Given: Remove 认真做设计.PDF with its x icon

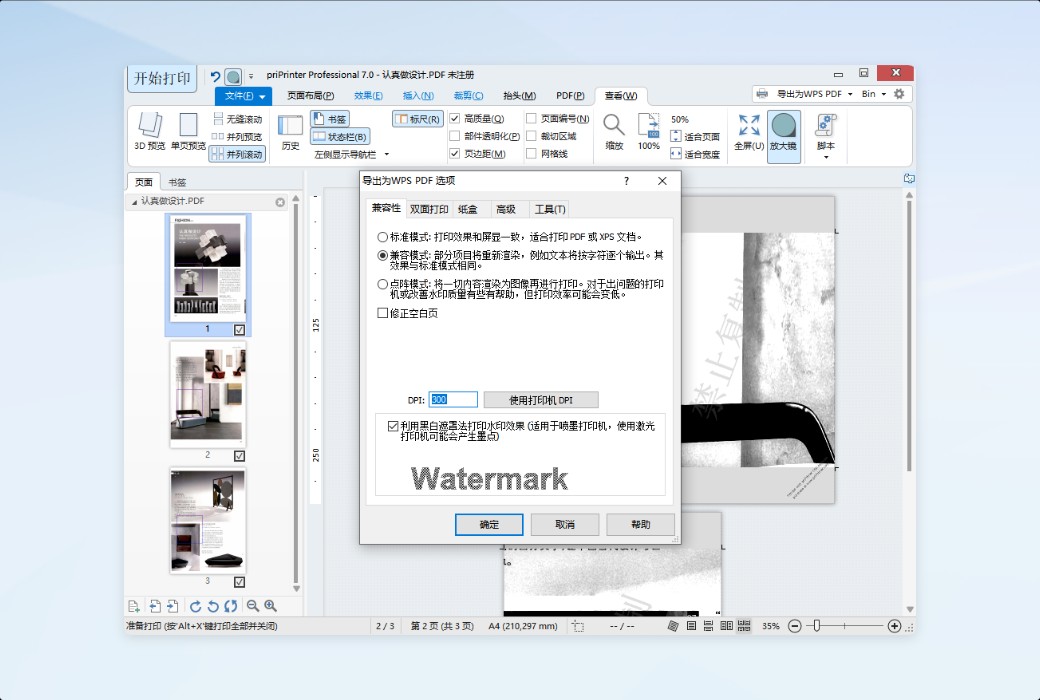Looking at the screenshot, I should coord(280,202).
